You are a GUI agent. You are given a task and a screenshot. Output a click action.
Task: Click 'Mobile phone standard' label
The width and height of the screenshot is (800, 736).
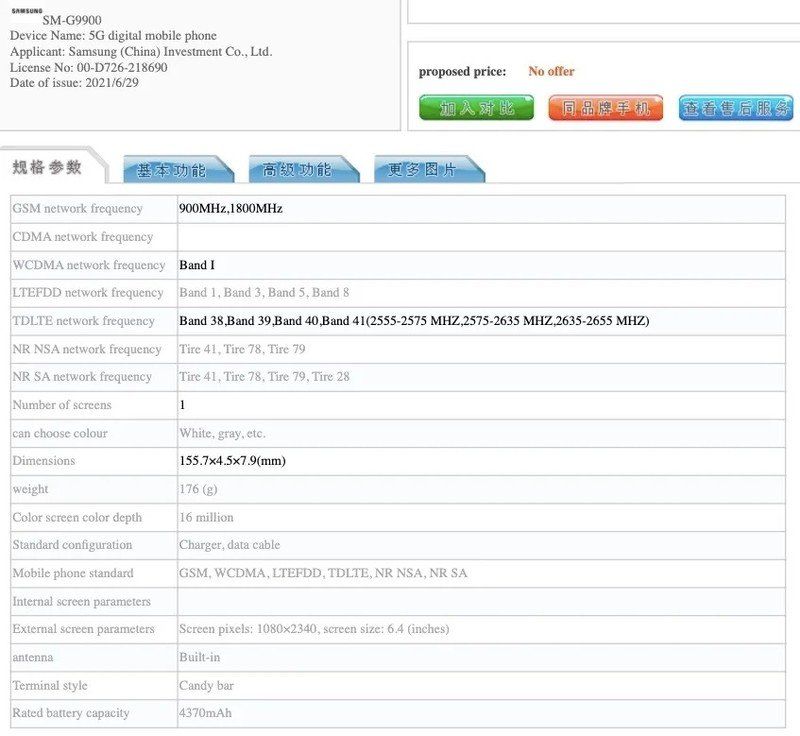click(73, 573)
